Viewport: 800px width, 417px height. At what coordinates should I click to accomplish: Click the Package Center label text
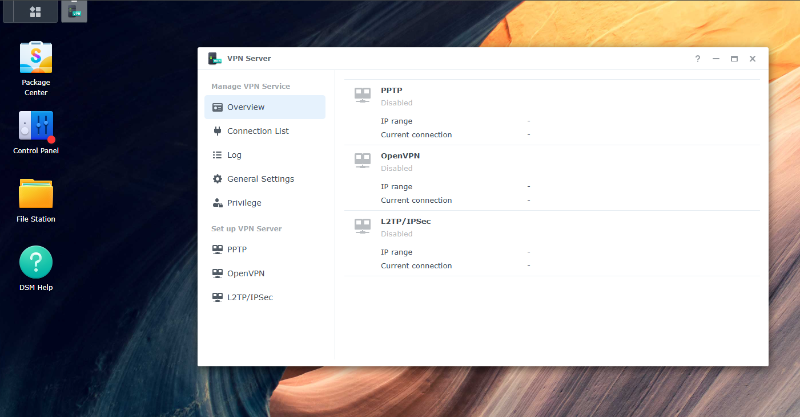[x=36, y=87]
